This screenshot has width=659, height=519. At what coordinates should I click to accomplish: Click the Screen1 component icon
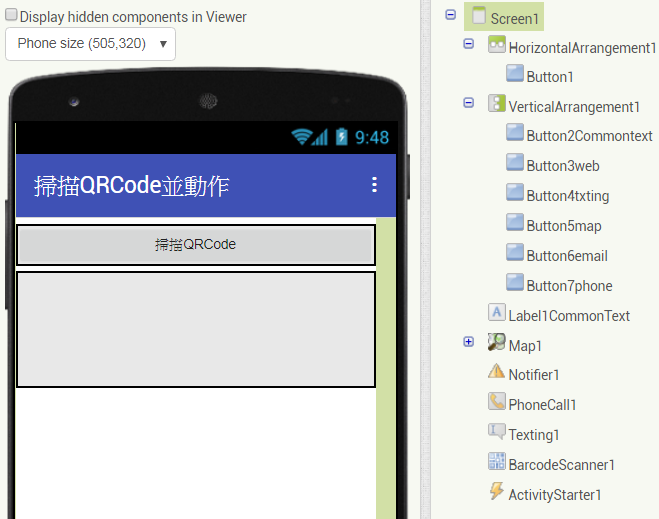coord(479,16)
